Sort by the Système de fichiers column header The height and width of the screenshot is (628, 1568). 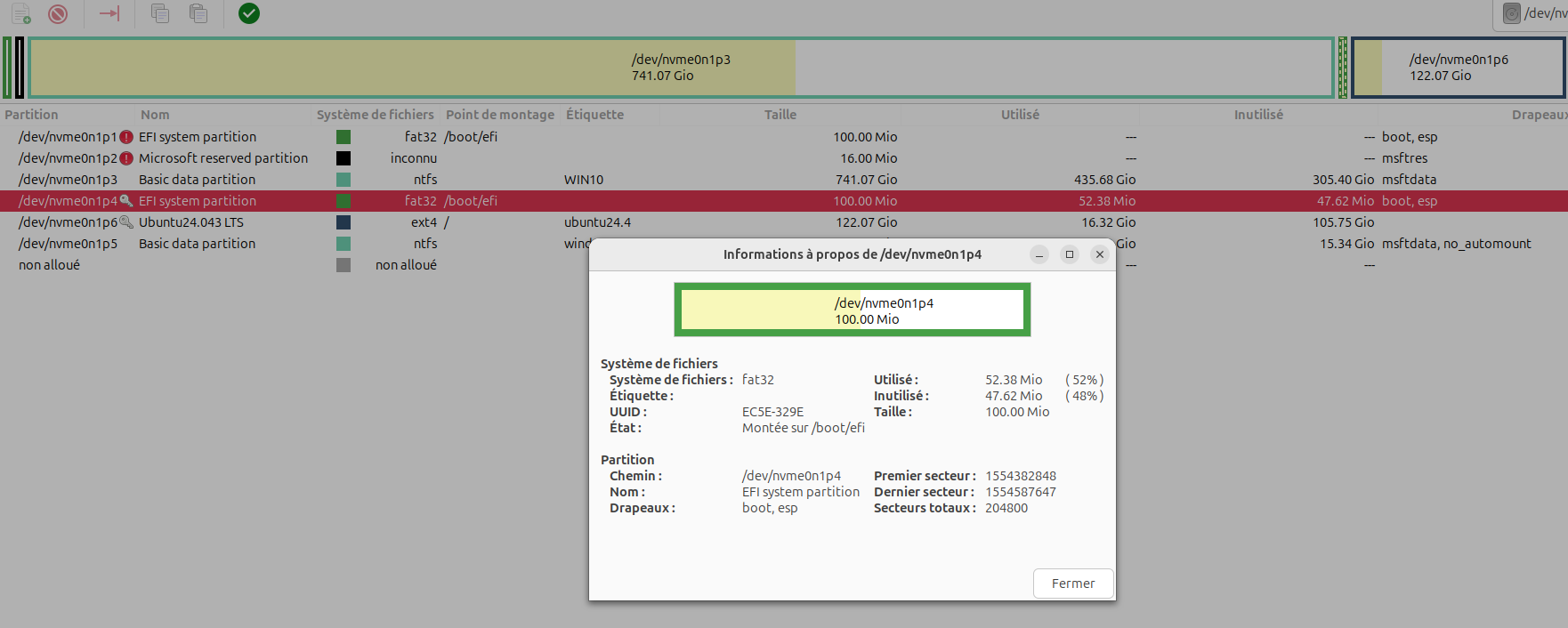coord(376,115)
